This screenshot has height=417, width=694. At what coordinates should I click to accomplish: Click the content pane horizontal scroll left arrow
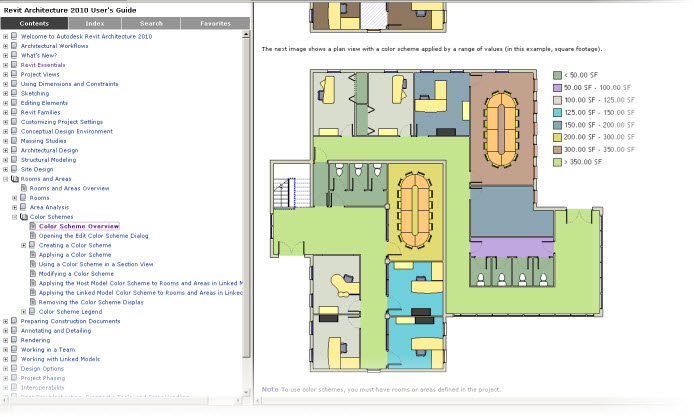tap(258, 401)
